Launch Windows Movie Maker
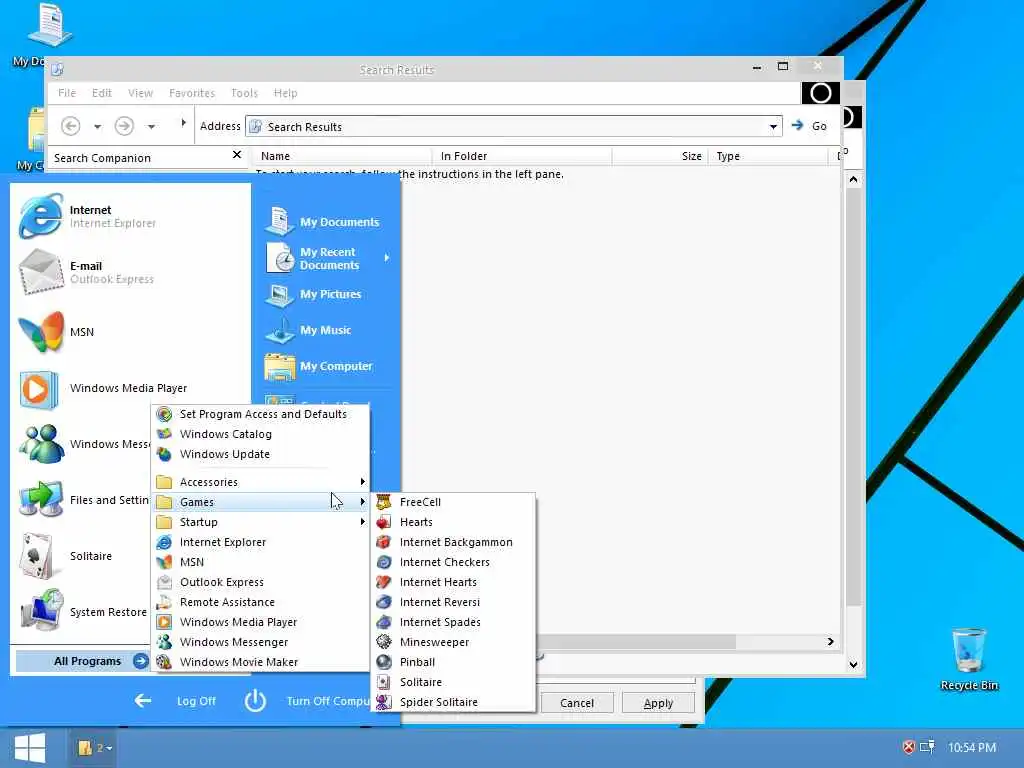This screenshot has width=1024, height=768. tap(261, 662)
